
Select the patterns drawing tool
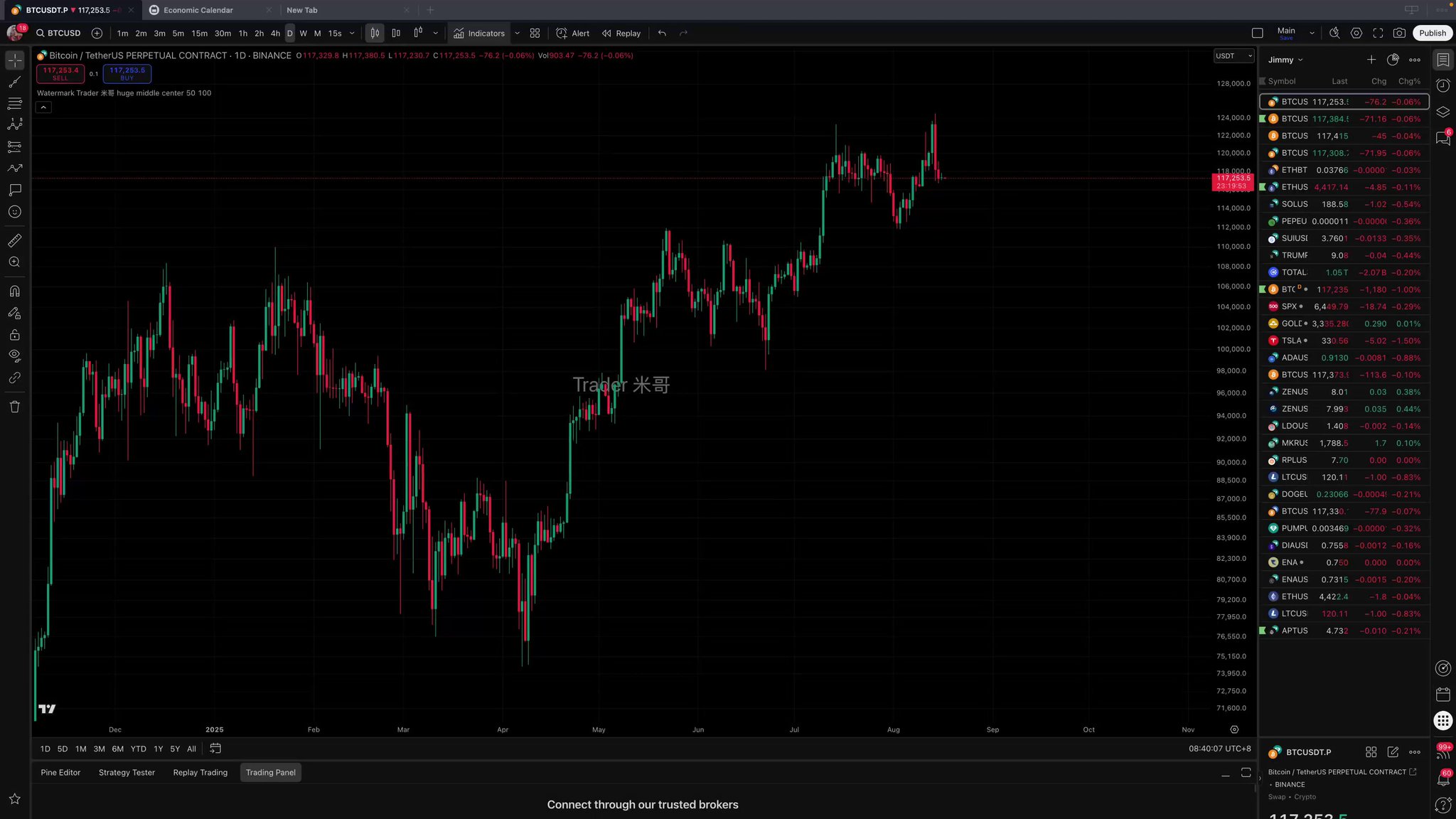tap(15, 125)
